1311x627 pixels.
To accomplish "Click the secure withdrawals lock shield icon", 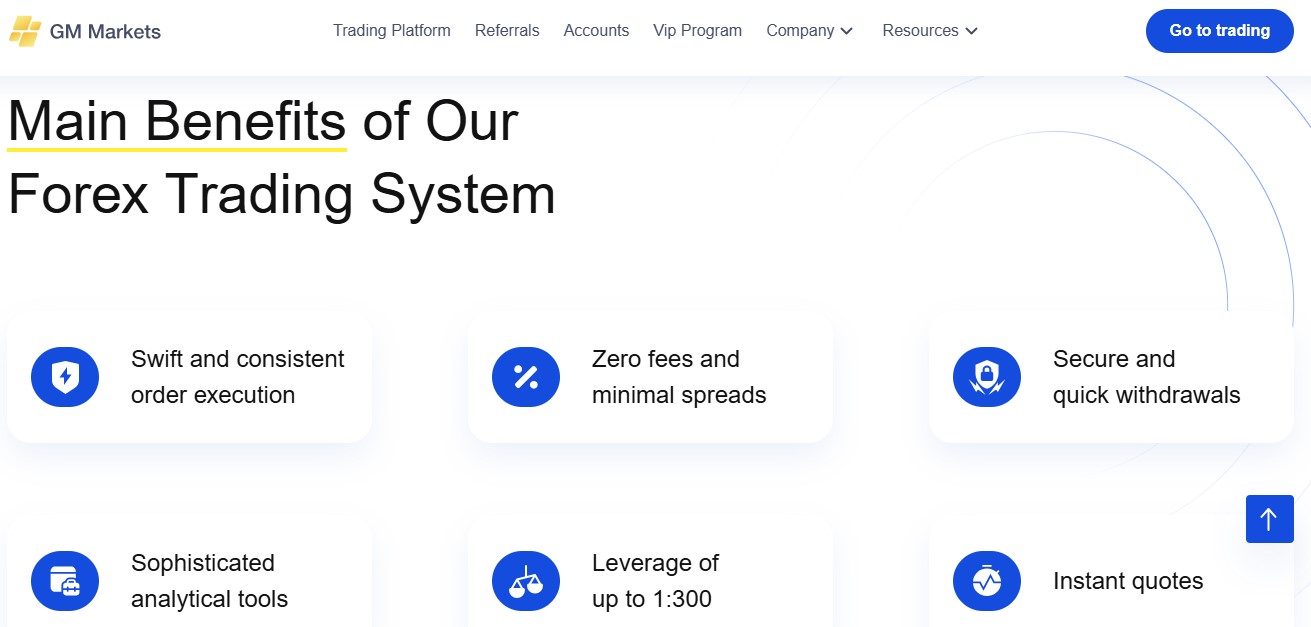I will (987, 377).
